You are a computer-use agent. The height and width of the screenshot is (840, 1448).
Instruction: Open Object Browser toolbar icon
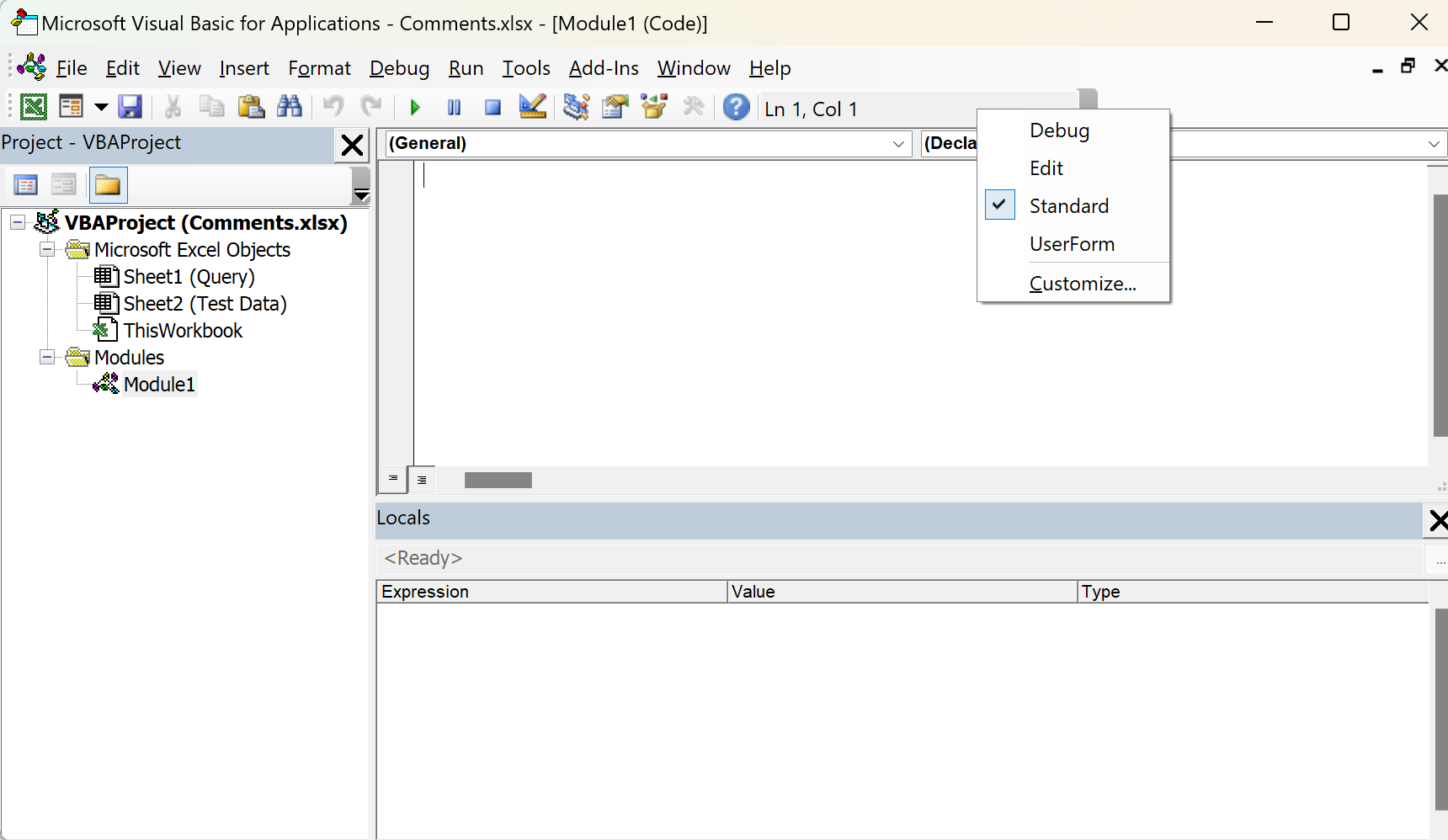coord(654,107)
